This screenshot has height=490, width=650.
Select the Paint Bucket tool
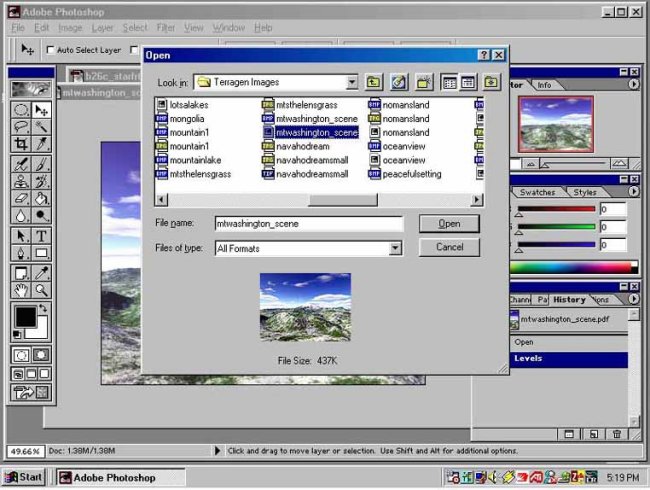pos(41,198)
